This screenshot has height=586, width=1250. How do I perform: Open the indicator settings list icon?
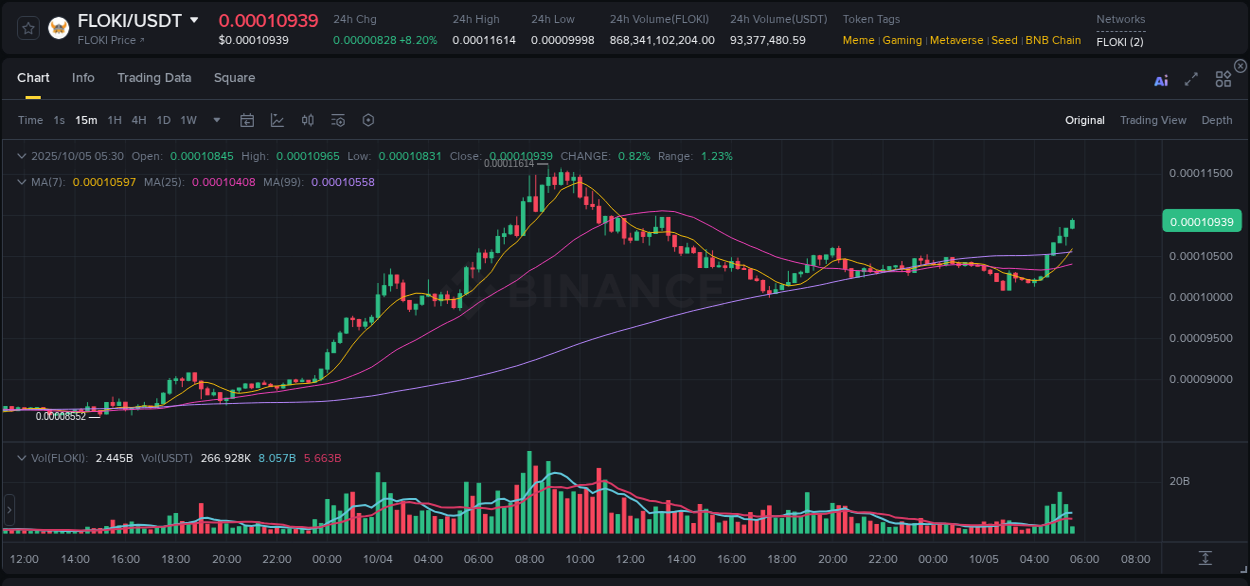coord(338,120)
